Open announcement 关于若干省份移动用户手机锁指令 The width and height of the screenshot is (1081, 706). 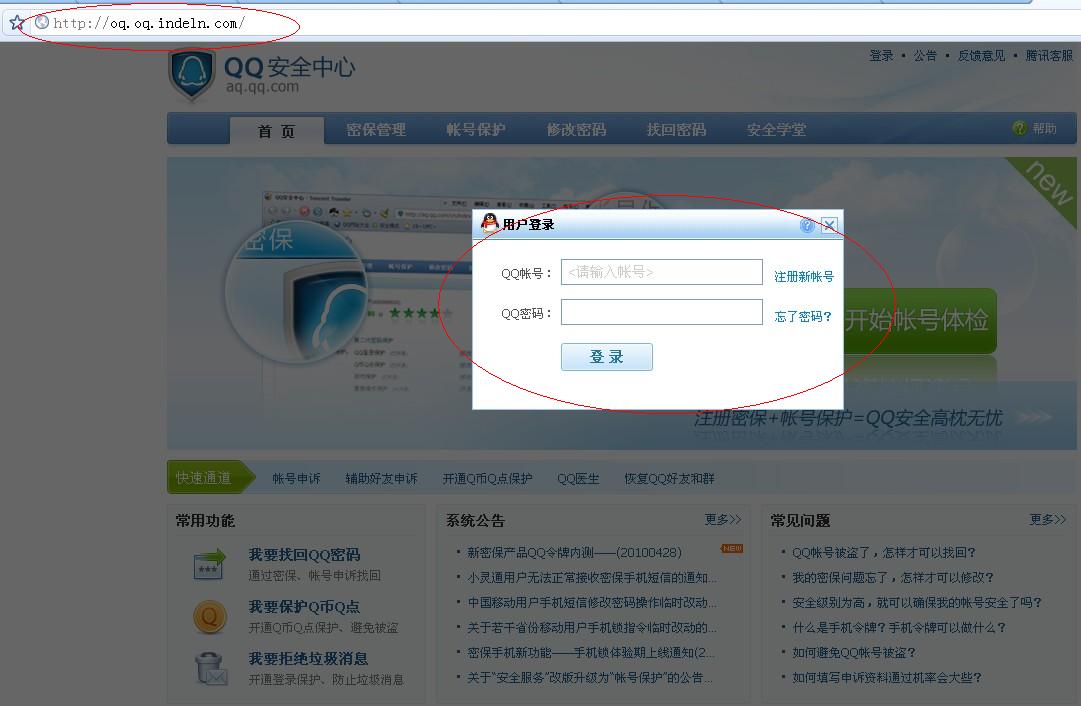click(x=592, y=627)
